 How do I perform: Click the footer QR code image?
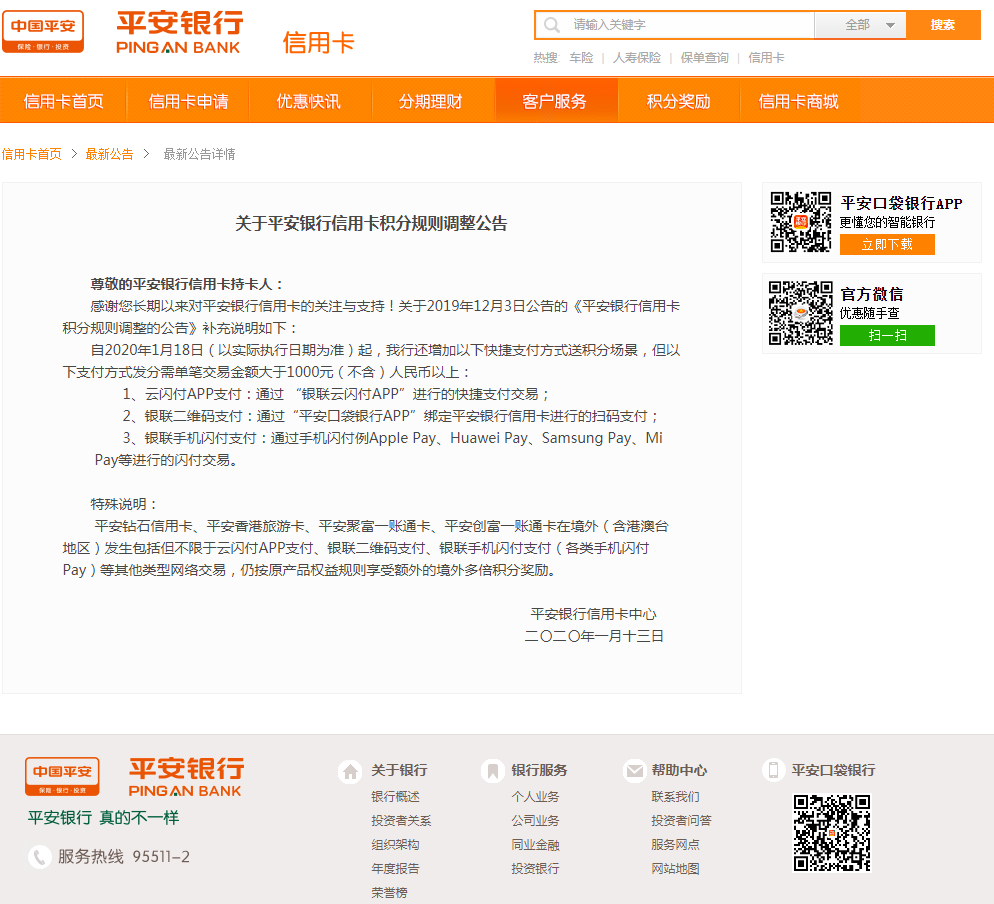832,834
